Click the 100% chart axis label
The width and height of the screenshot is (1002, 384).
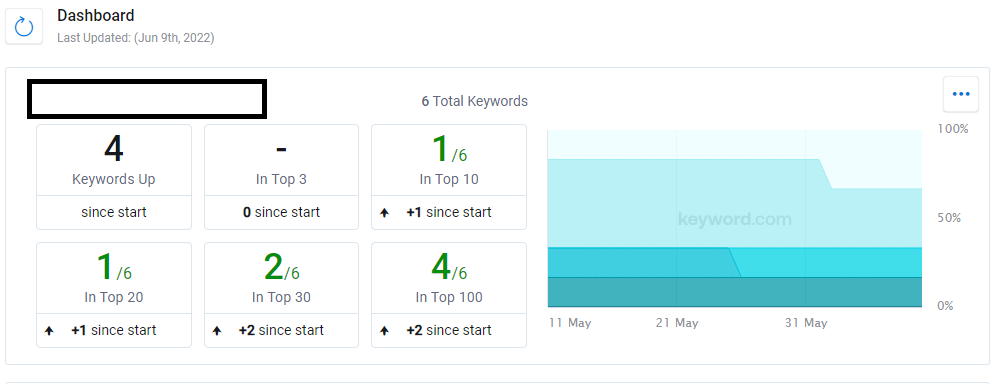(953, 129)
